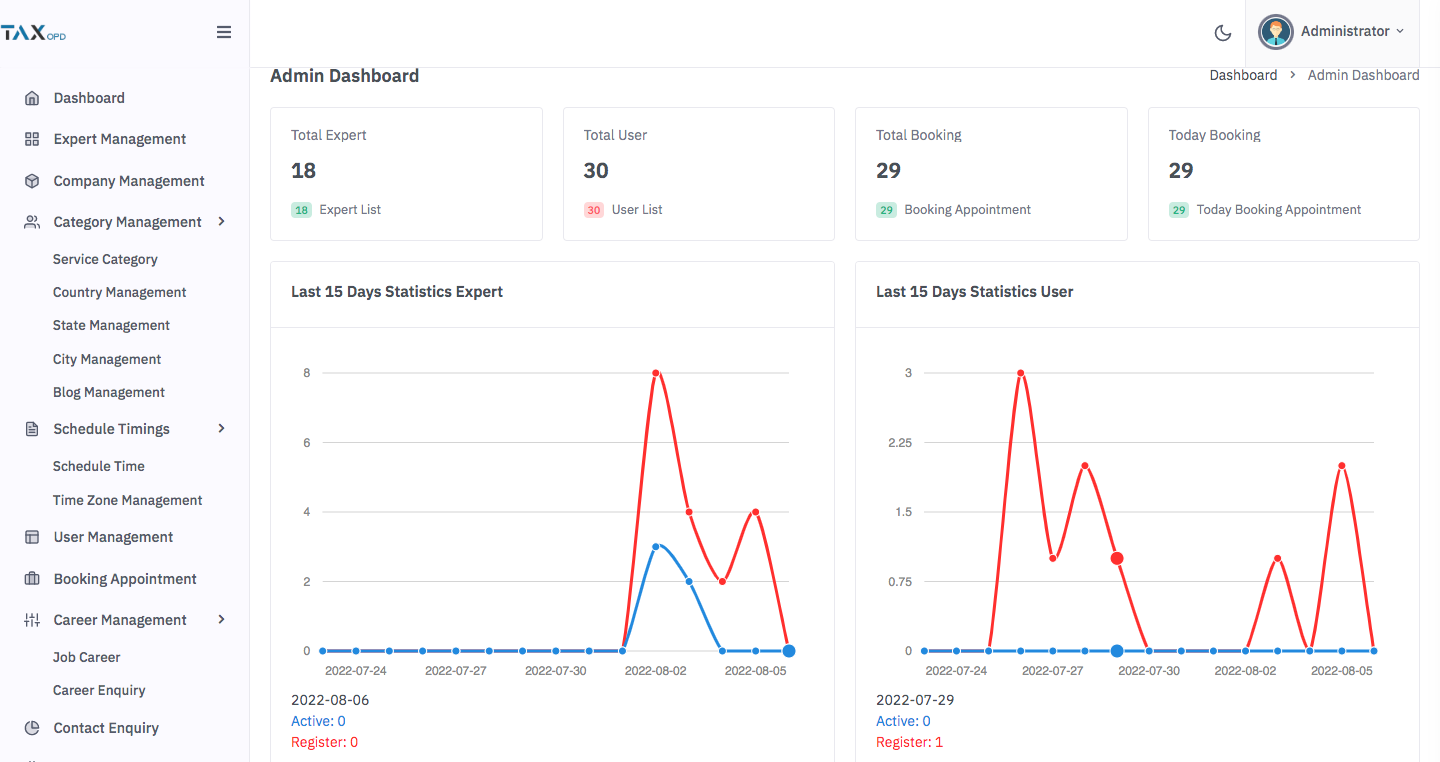Open the Expert List link
The width and height of the screenshot is (1440, 762).
(x=350, y=210)
